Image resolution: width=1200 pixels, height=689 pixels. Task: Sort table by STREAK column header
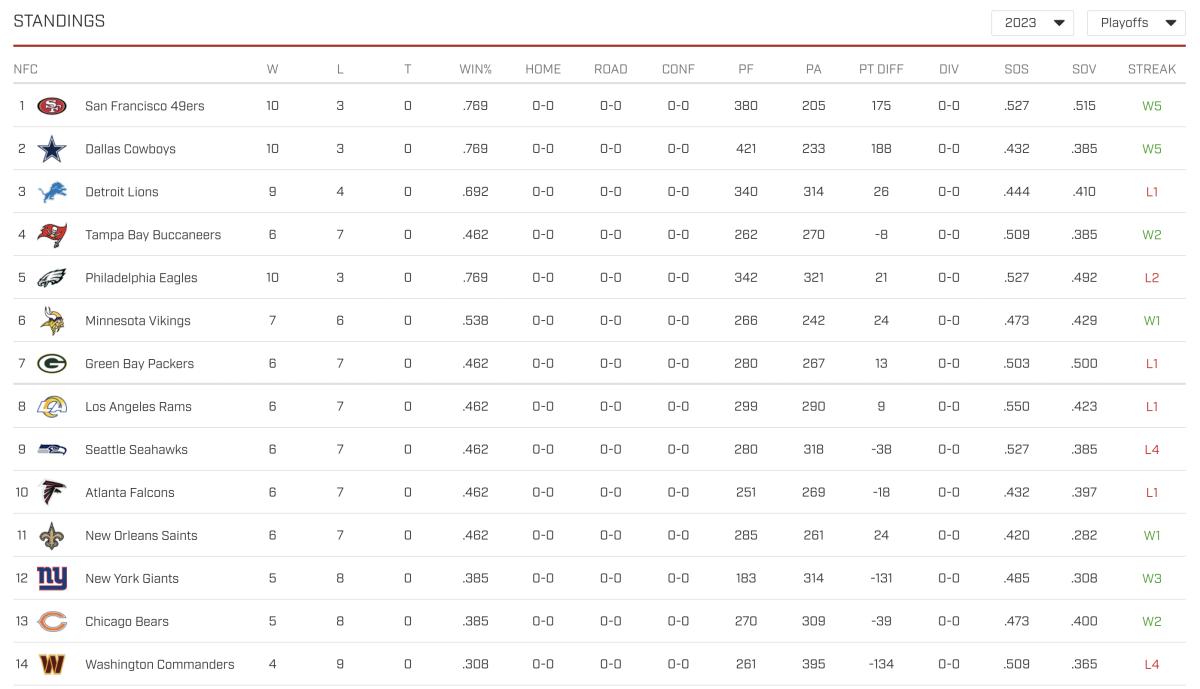point(1151,69)
